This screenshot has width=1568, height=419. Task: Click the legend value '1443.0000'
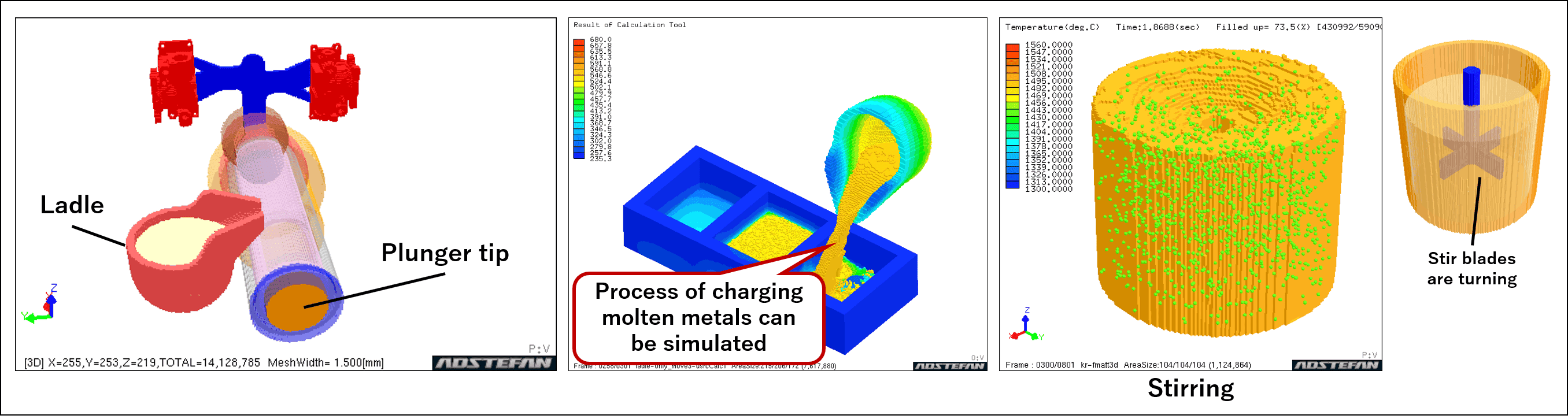(1049, 110)
